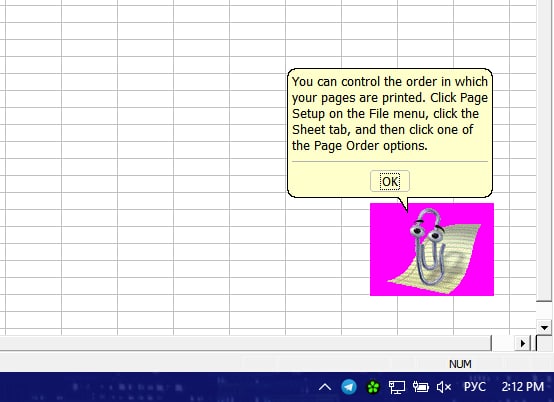Open the network connection tray icon
Image resolution: width=554 pixels, height=402 pixels.
click(x=397, y=387)
